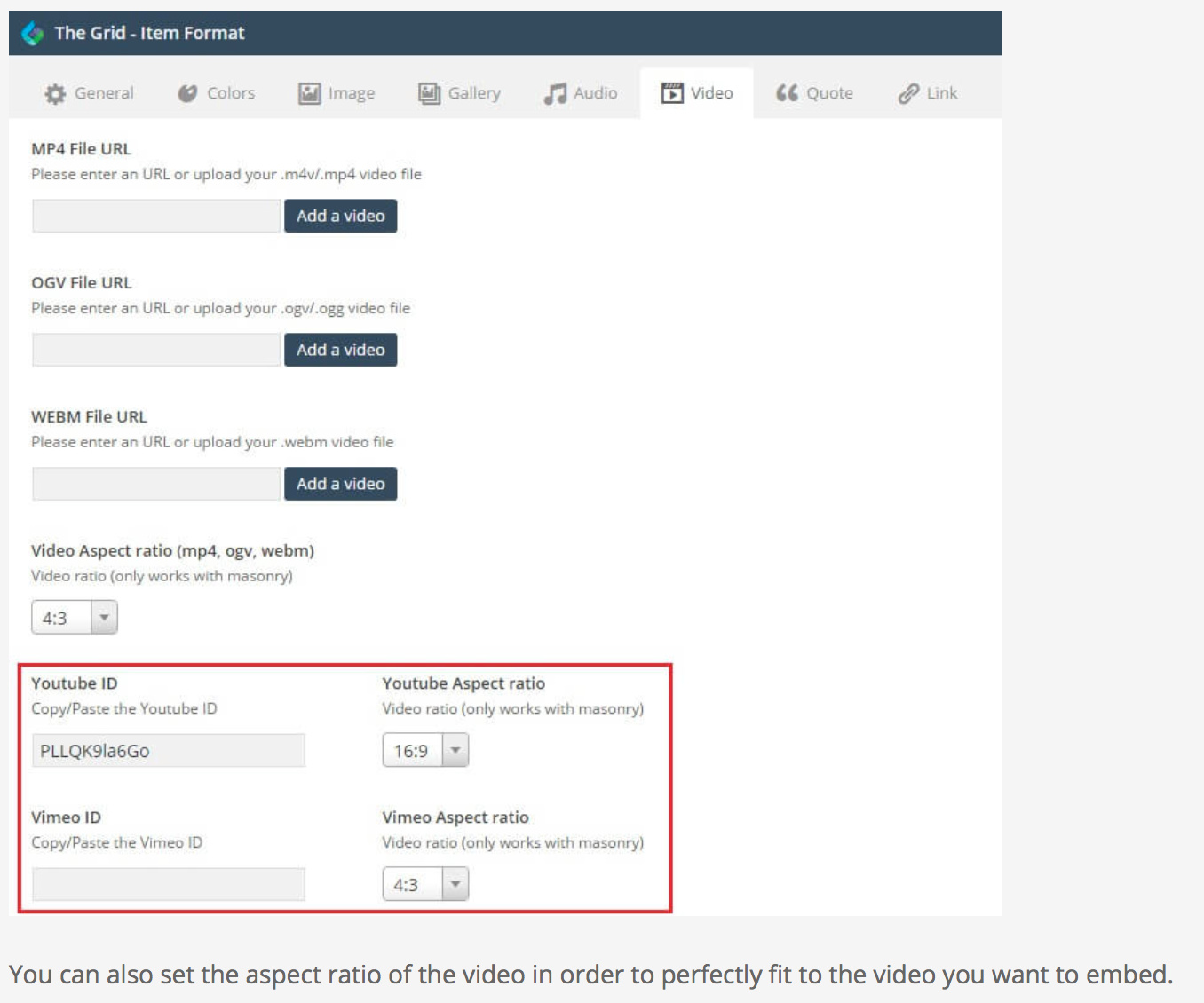Focus the WEBM File URL field

(156, 484)
